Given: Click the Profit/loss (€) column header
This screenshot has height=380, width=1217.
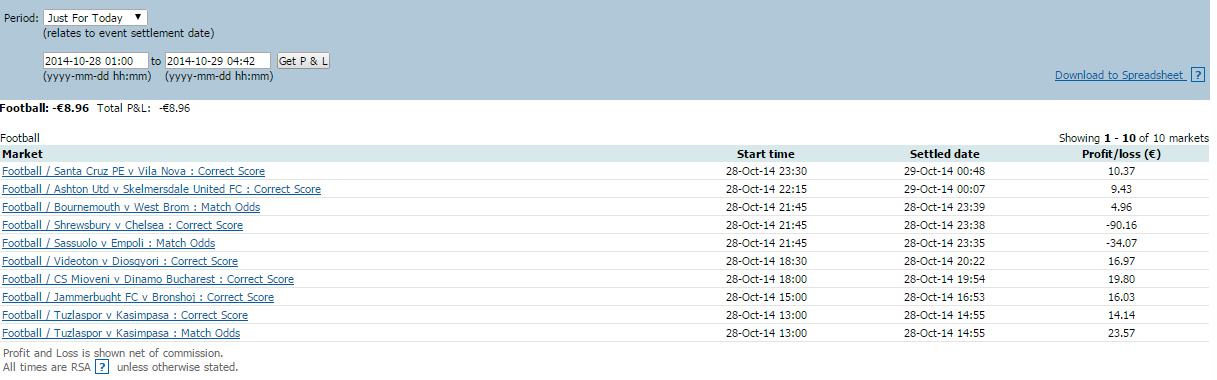Looking at the screenshot, I should [1122, 154].
